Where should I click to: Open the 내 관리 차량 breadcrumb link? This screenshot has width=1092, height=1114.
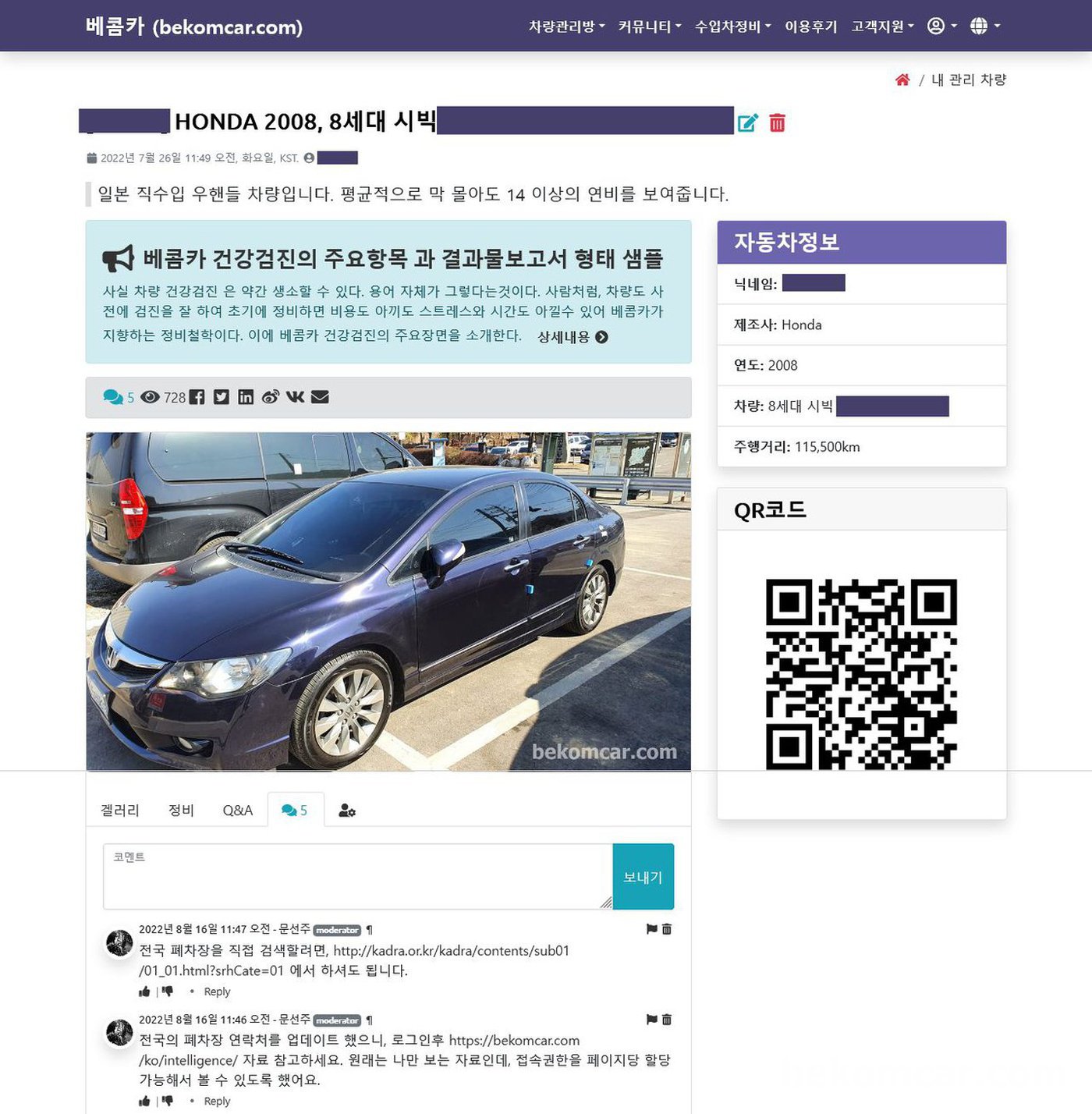click(x=969, y=80)
